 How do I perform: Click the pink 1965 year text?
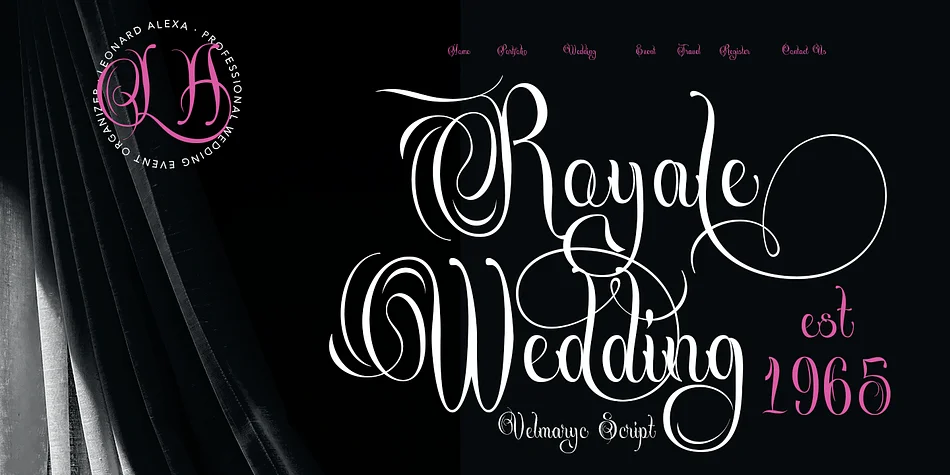tap(826, 385)
